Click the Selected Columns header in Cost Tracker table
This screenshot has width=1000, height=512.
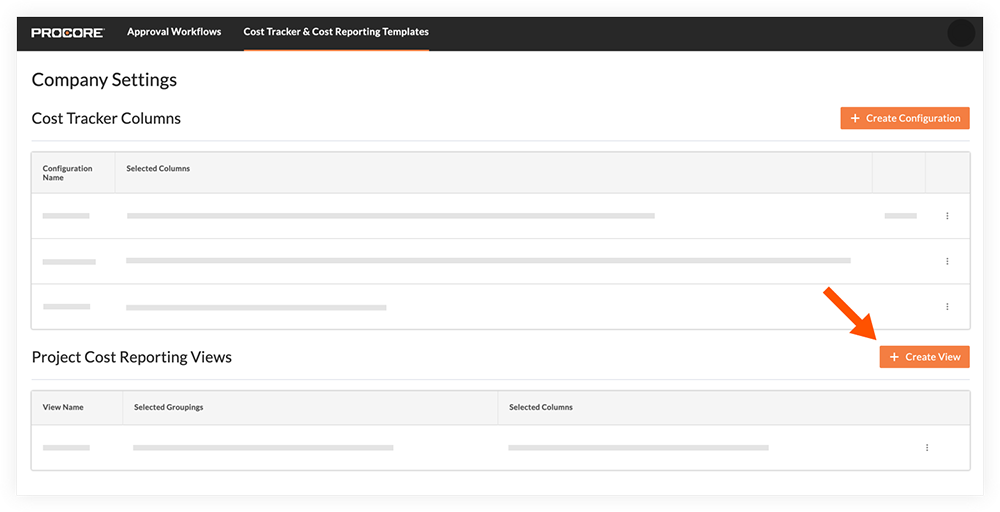[158, 168]
